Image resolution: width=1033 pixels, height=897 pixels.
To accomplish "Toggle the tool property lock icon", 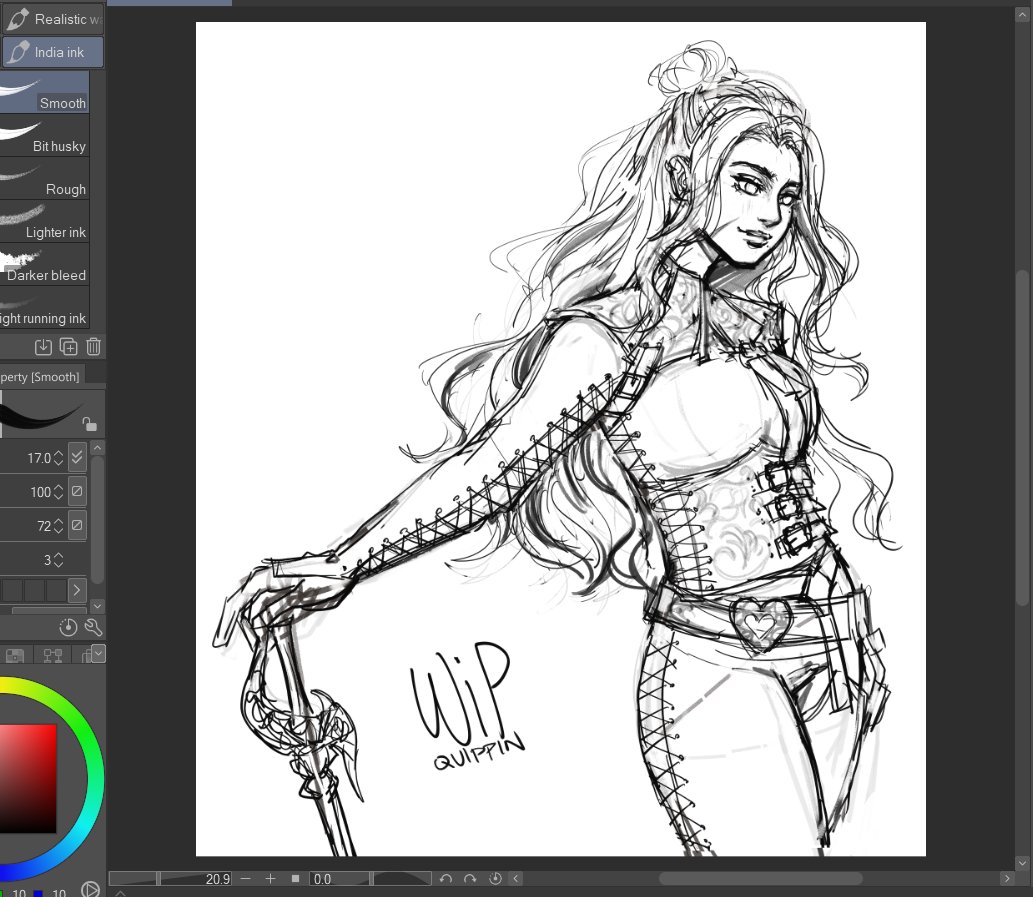I will [90, 424].
